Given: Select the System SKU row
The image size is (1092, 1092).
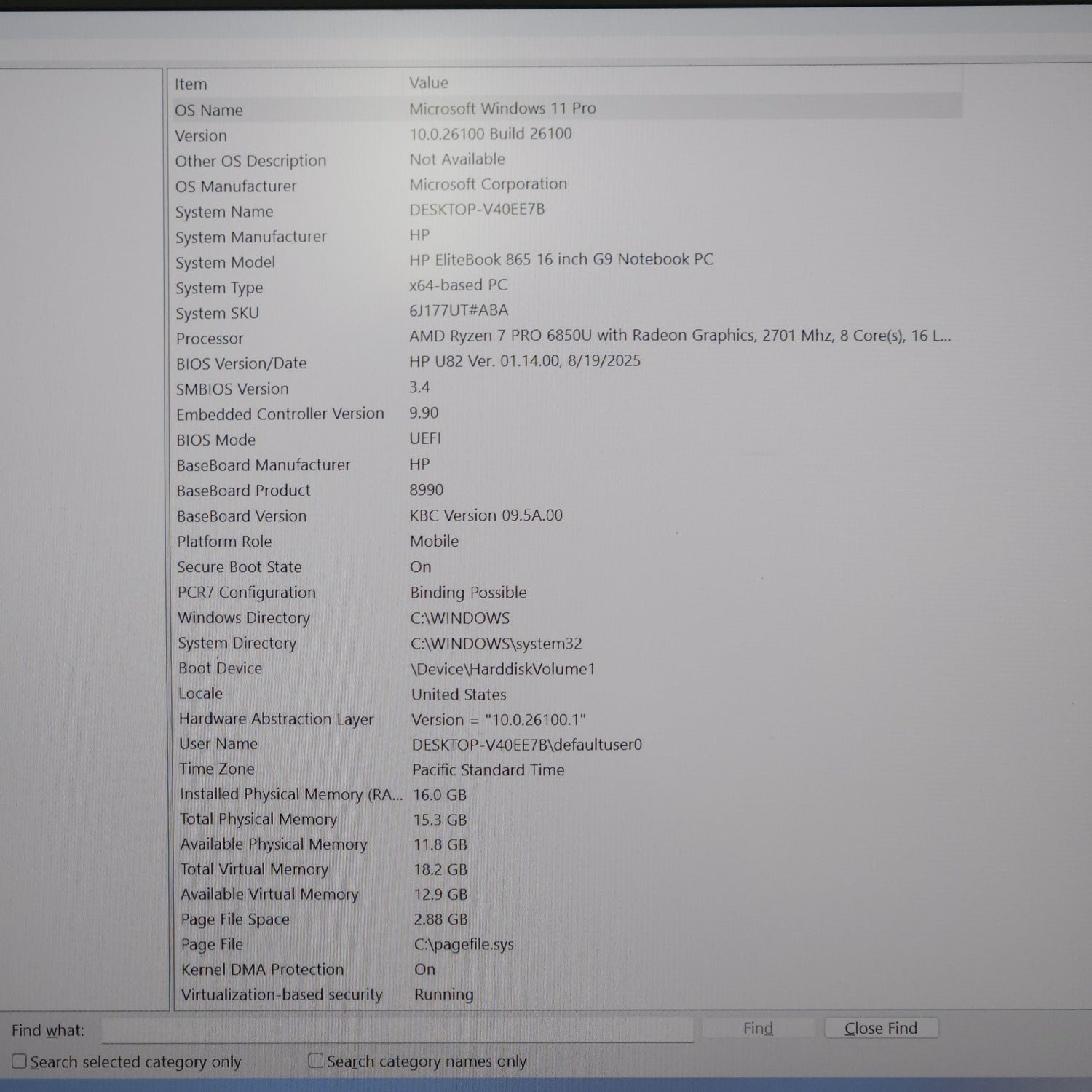Looking at the screenshot, I should coord(217,313).
